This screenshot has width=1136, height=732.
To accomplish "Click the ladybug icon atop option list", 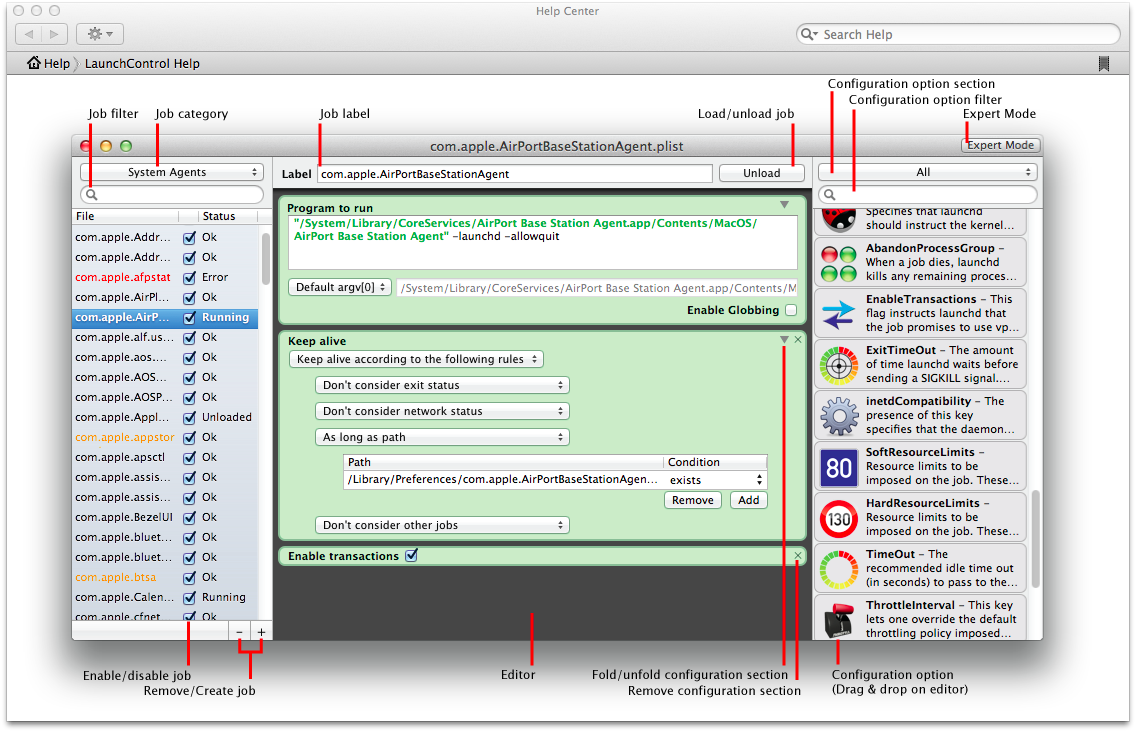I will (x=838, y=219).
